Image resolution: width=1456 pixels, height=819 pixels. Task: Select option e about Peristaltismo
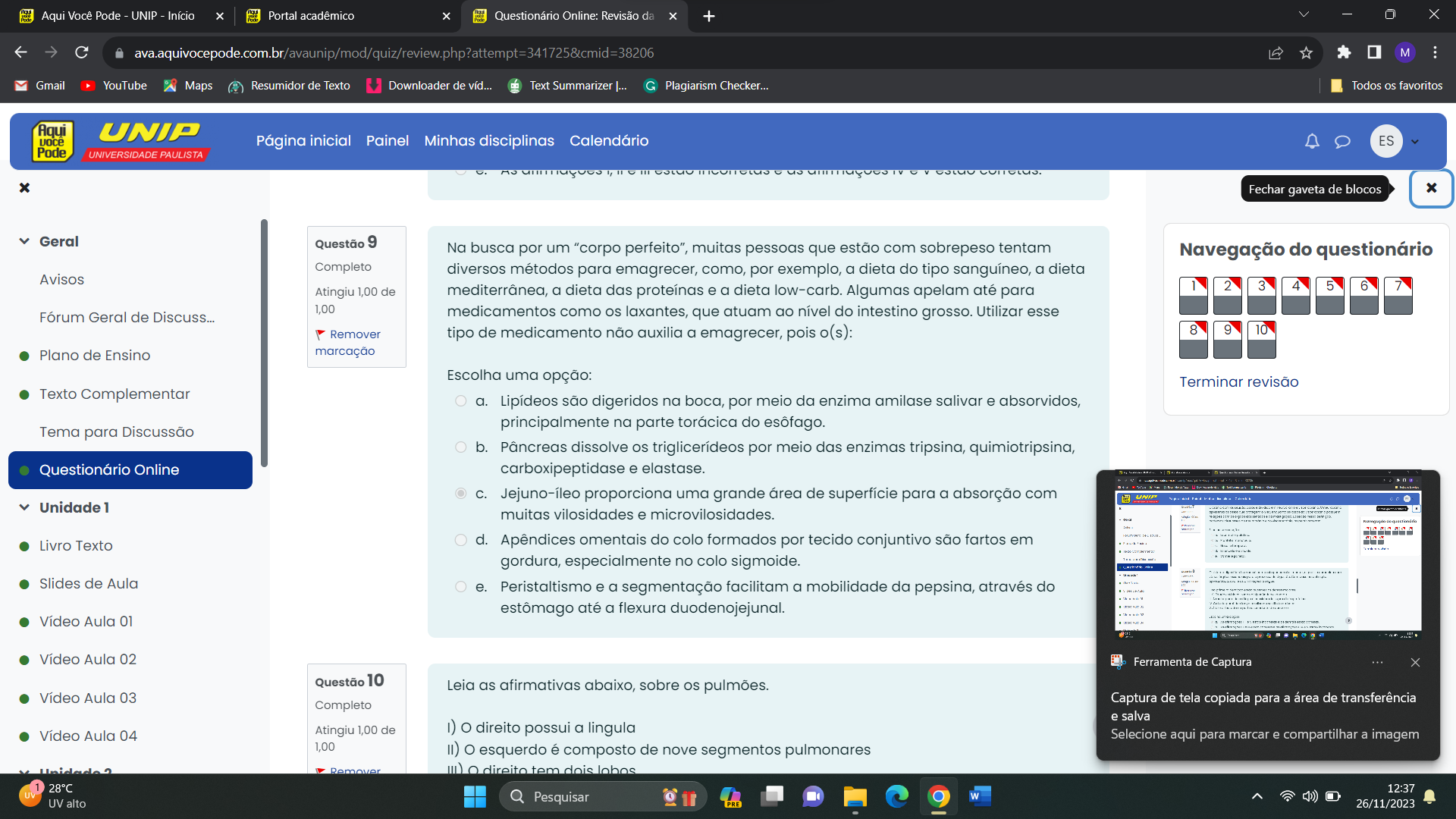[460, 586]
